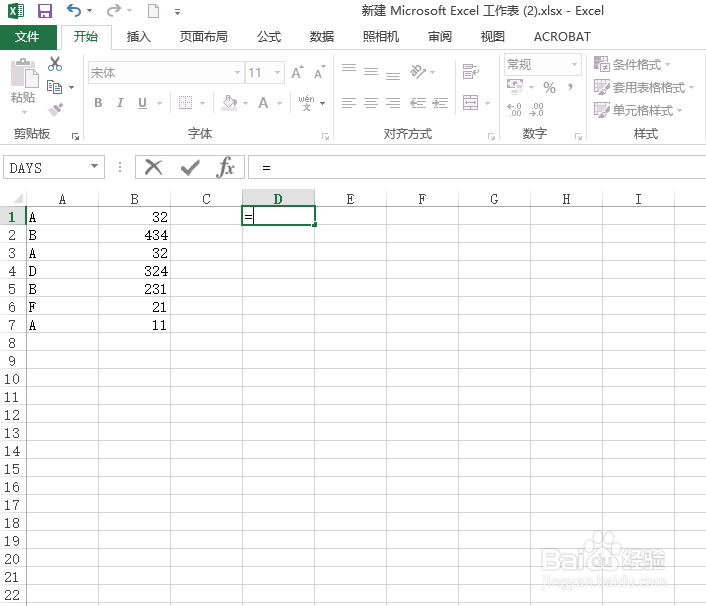Open font color palette dropdown arrow
Viewport: 706px width, 606px height.
pos(279,104)
